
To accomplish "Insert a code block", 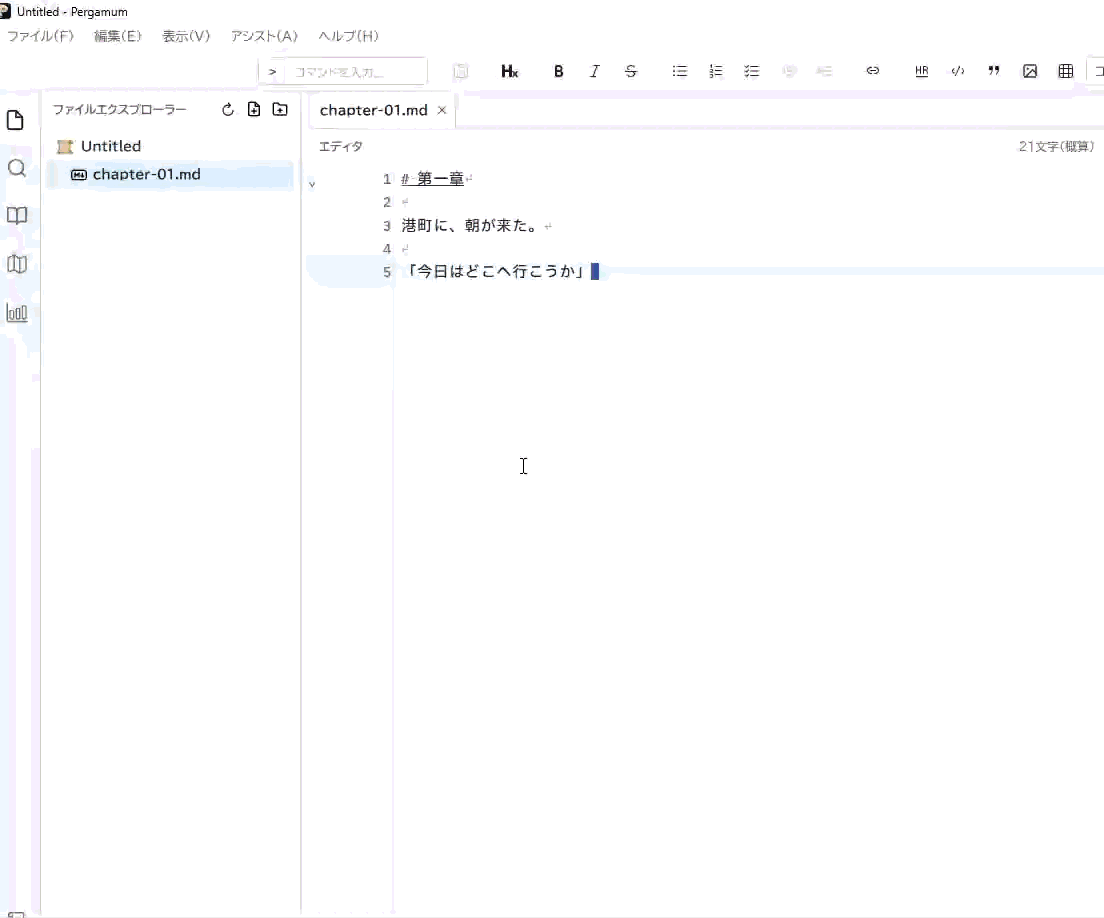I will pos(958,70).
